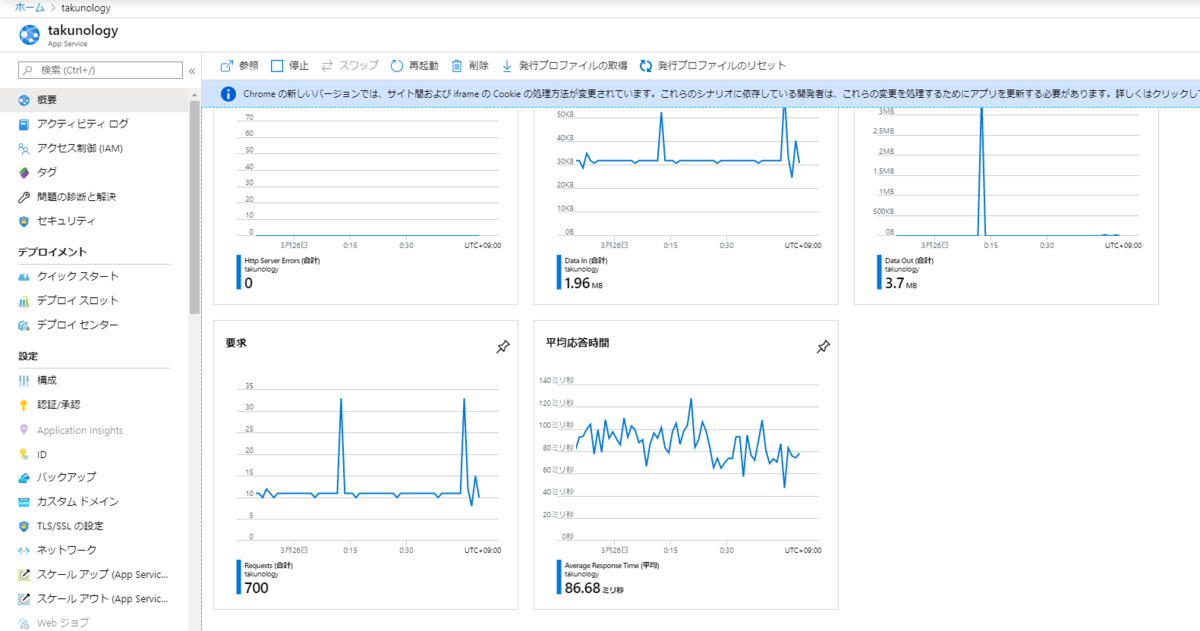
Task: Click the スケール アップ icon
Action: (24, 575)
